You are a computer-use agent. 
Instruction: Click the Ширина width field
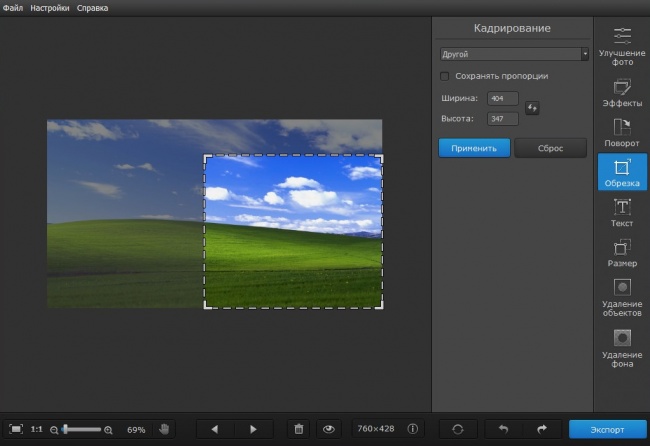502,98
